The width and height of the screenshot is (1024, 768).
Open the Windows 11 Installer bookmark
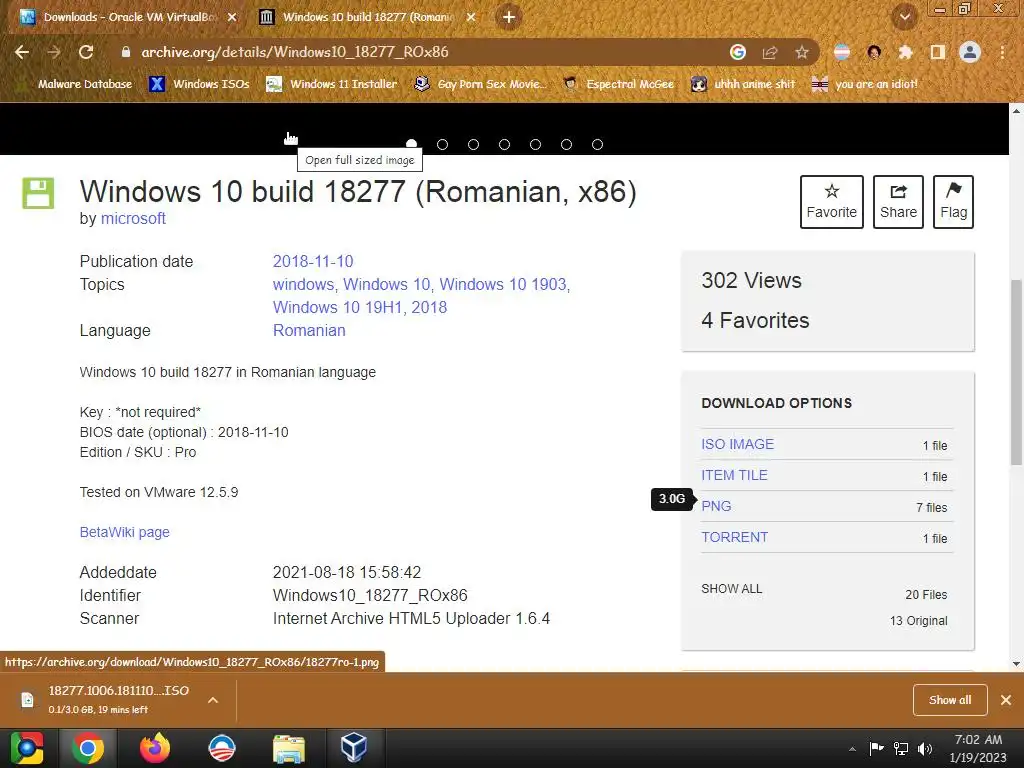pyautogui.click(x=332, y=84)
